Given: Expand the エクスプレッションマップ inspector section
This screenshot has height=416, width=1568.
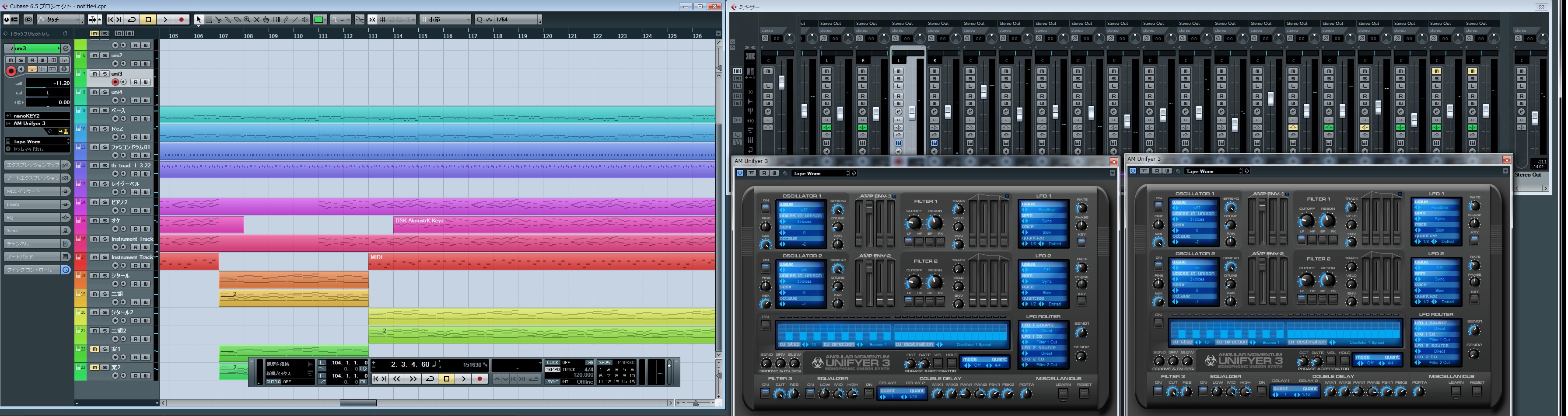Looking at the screenshot, I should coord(37,165).
